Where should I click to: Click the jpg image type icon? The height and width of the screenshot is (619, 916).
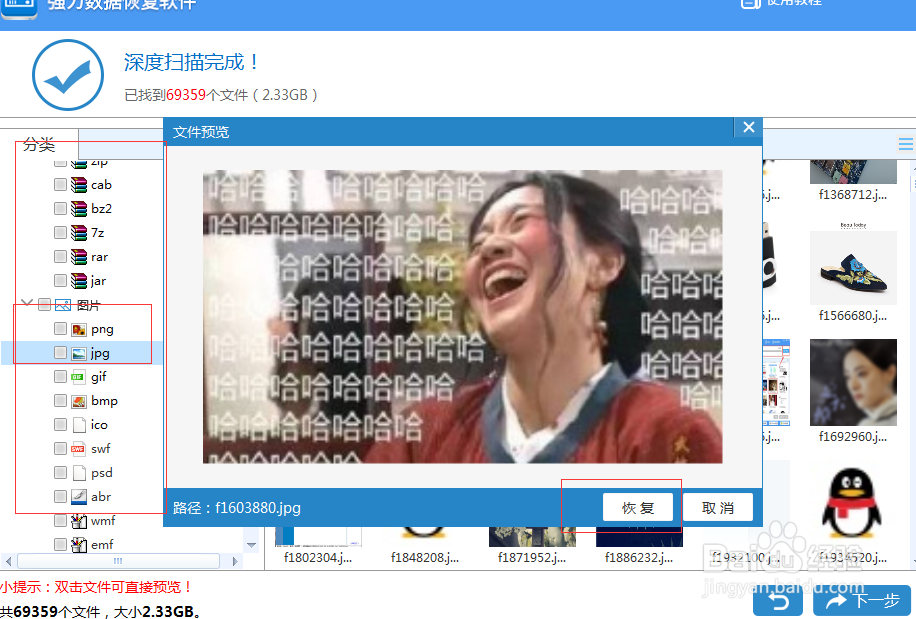[79, 353]
